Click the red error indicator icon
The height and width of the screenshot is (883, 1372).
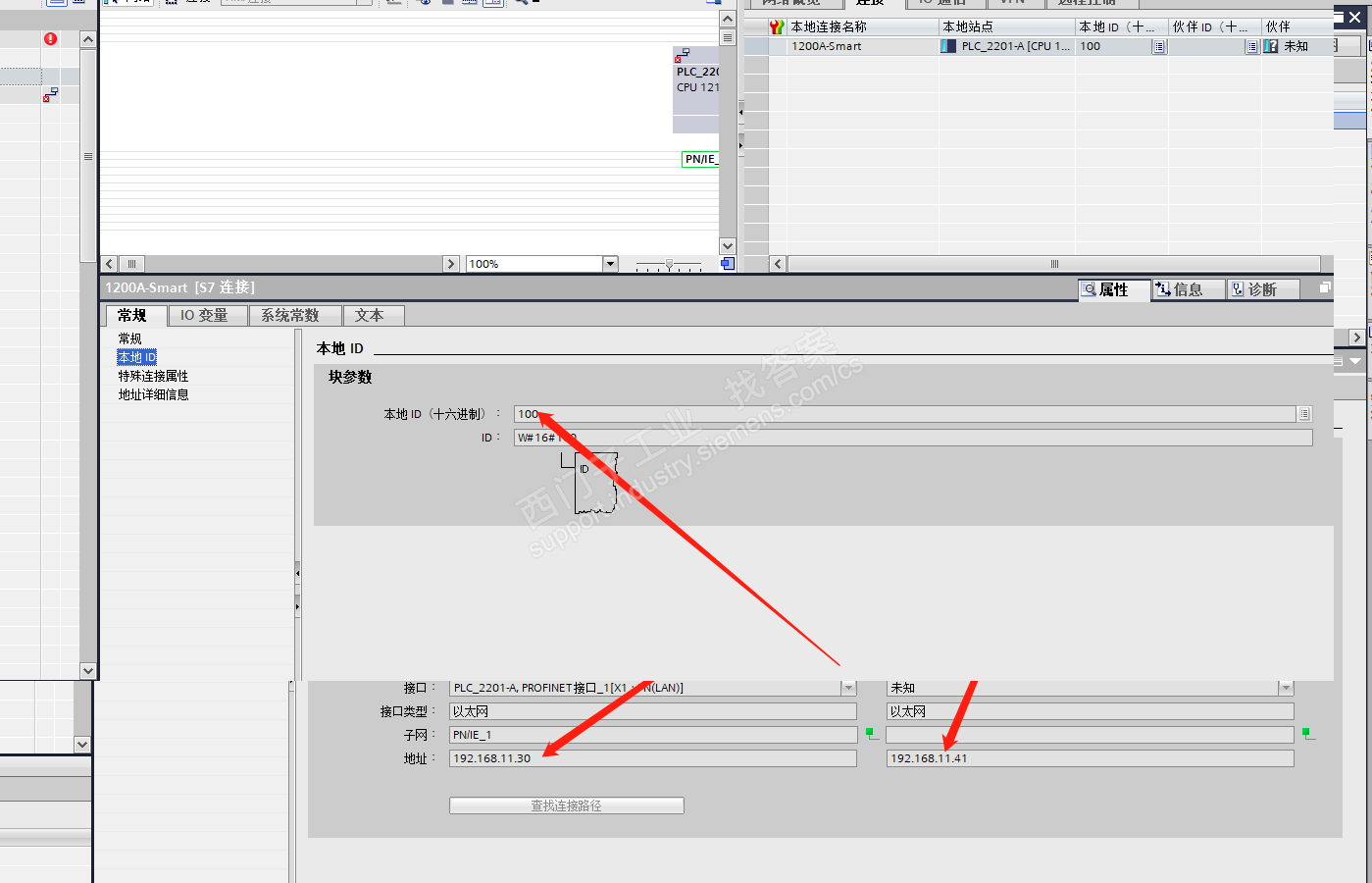click(x=50, y=39)
